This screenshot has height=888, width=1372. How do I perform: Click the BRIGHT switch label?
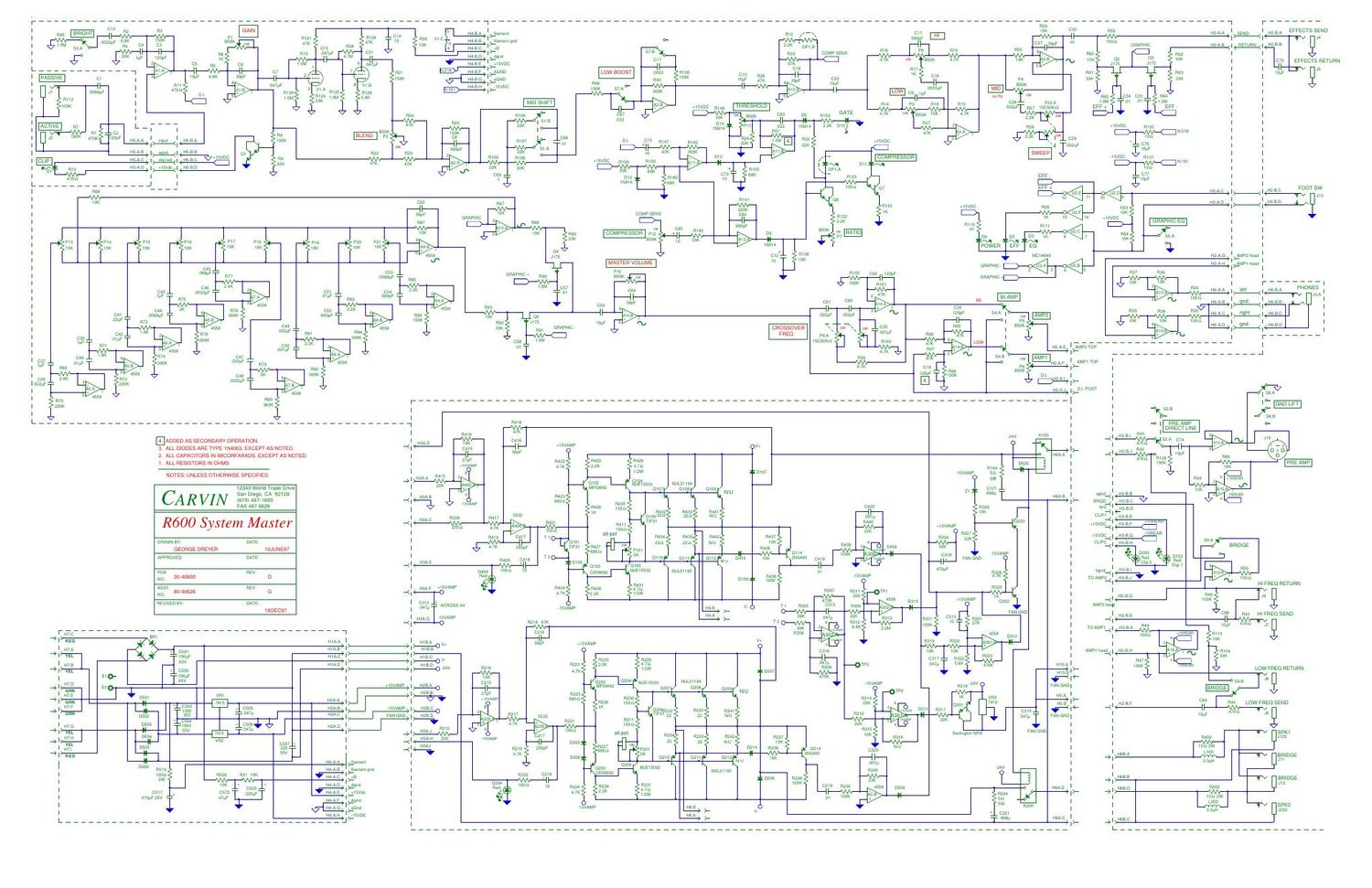click(83, 33)
